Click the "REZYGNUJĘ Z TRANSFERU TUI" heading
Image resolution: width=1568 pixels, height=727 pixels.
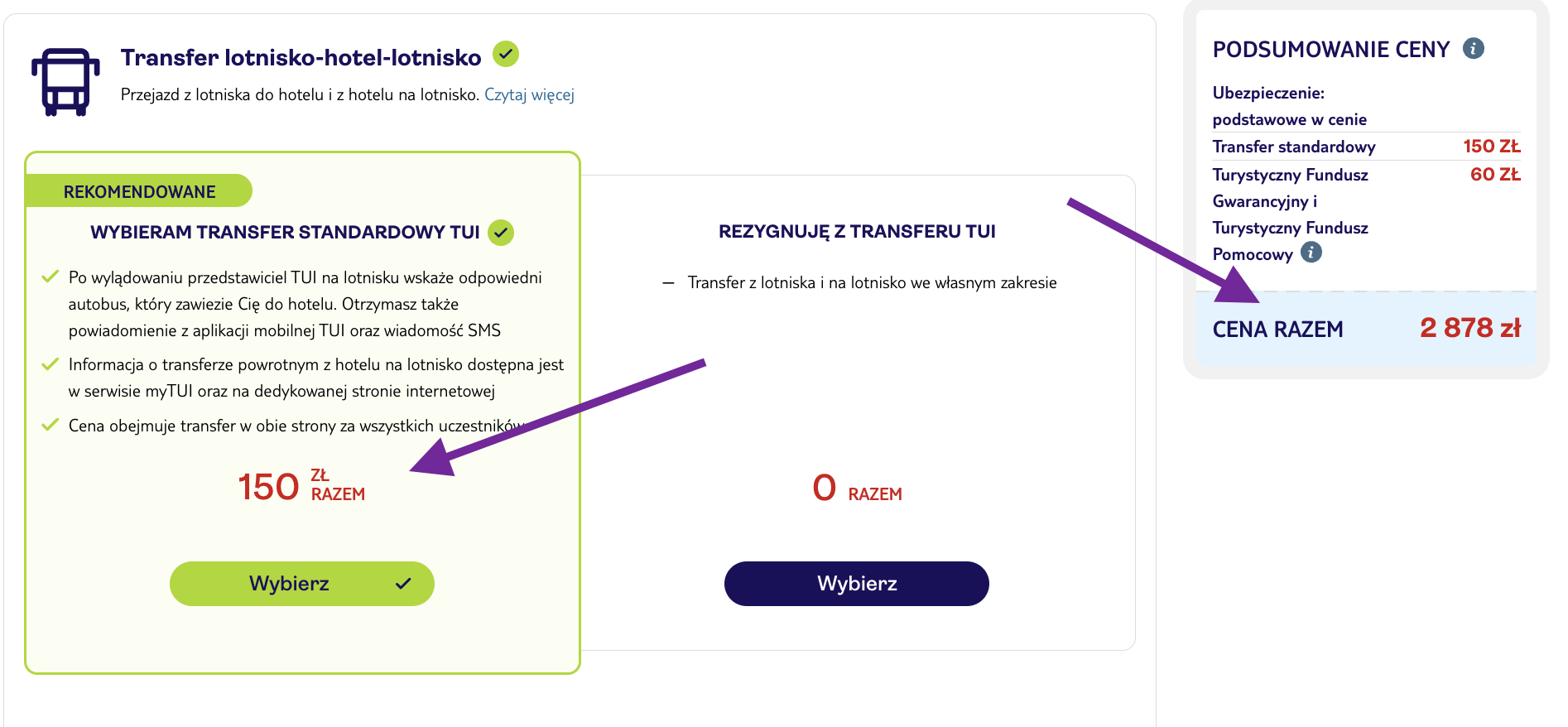point(857,231)
